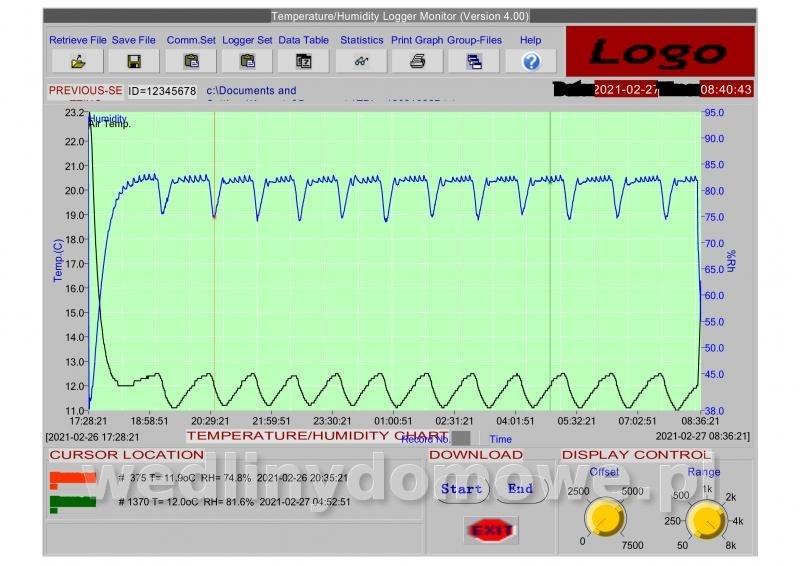Click the 95.0 humidity axis value
Viewport: 800px width, 566px height.
click(x=714, y=113)
